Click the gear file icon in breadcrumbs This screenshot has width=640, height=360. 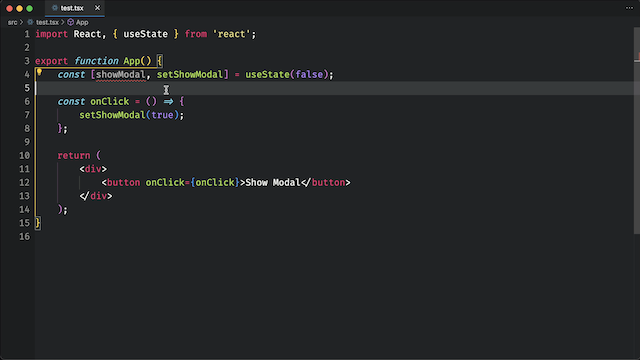30,22
